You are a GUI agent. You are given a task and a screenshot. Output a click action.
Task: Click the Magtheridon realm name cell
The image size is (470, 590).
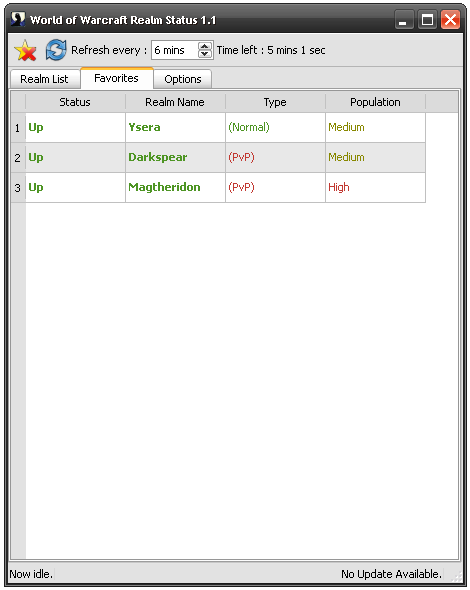[x=175, y=188]
